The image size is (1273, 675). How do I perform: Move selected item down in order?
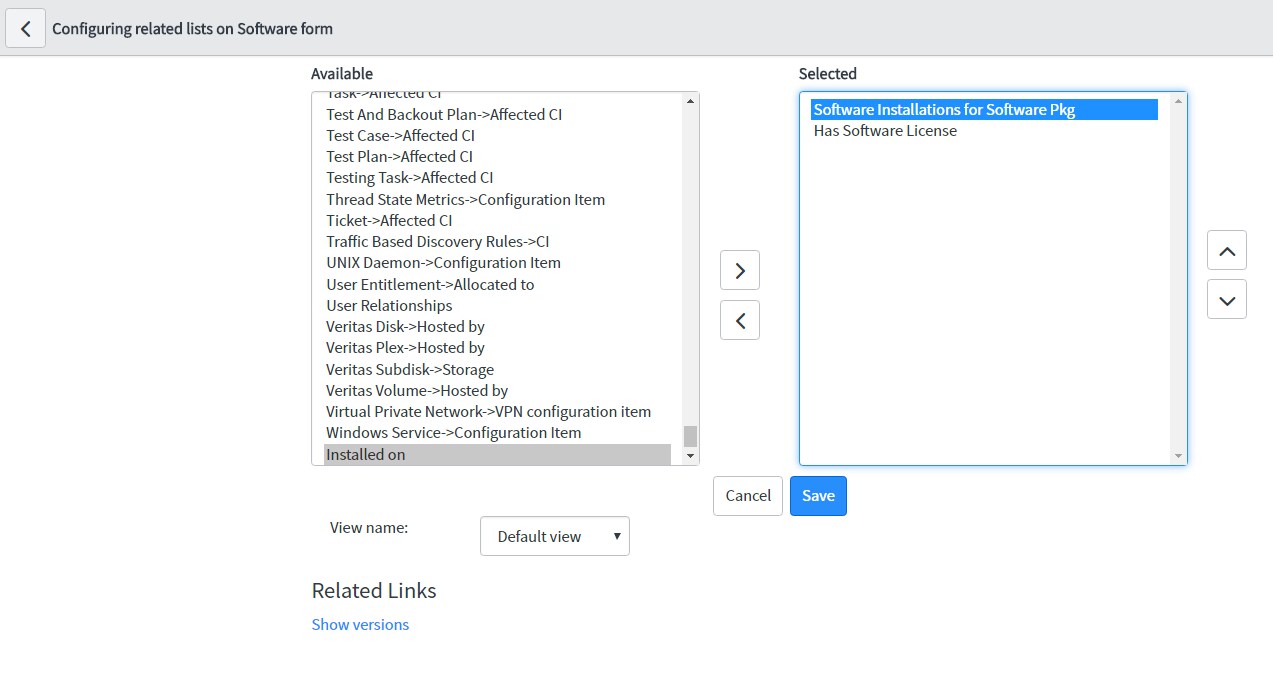pos(1226,299)
